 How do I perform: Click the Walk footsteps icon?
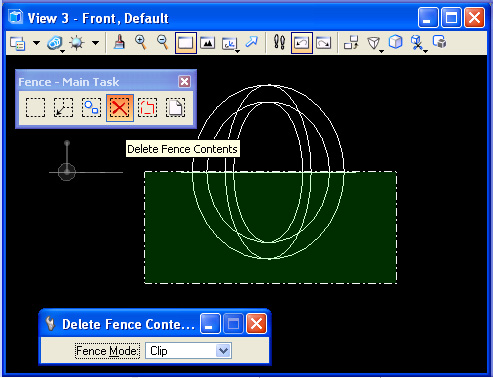click(x=279, y=43)
